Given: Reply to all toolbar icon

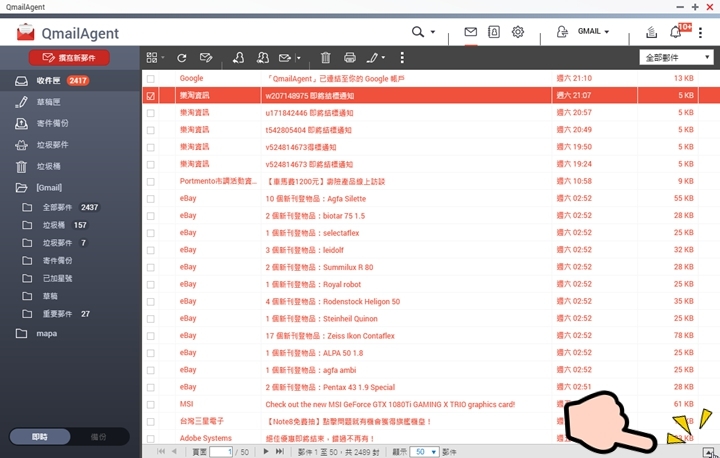Looking at the screenshot, I should [x=263, y=57].
